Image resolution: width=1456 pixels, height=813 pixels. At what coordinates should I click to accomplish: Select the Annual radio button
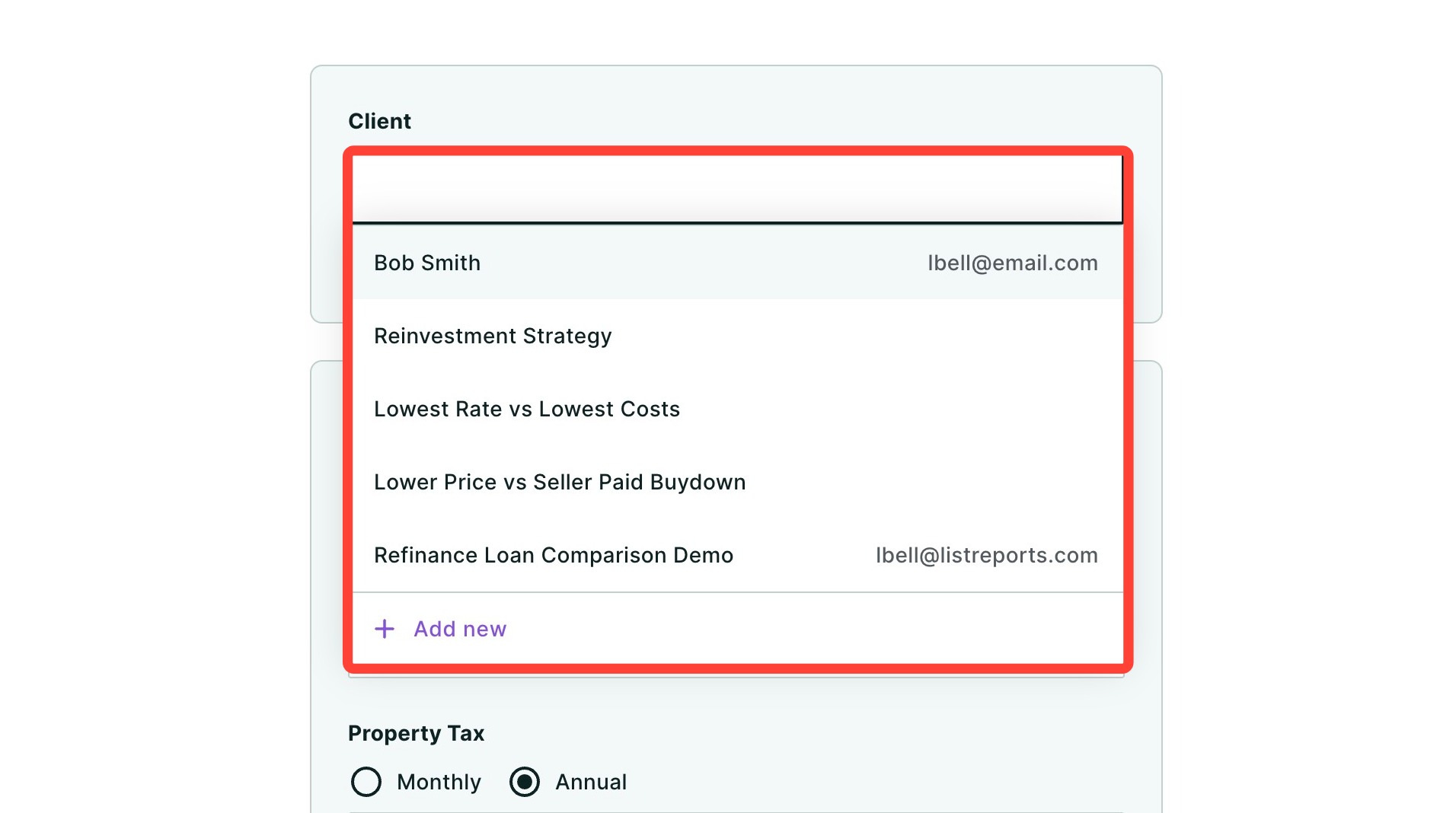coord(525,782)
